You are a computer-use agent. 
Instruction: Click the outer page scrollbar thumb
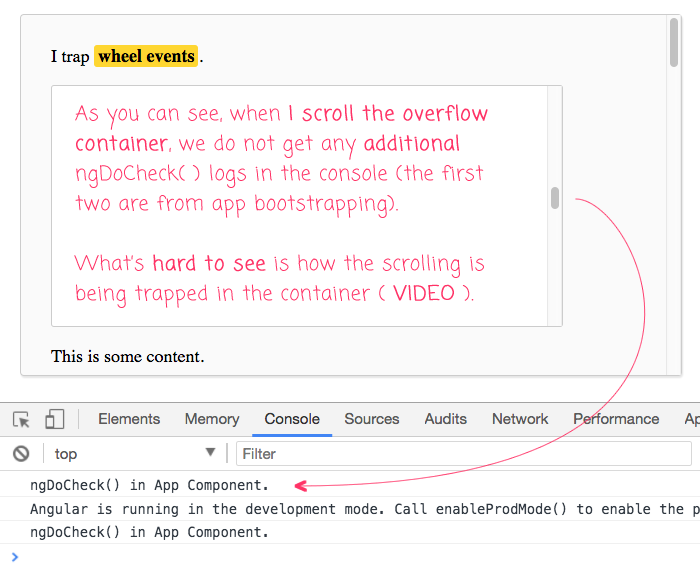coord(674,42)
